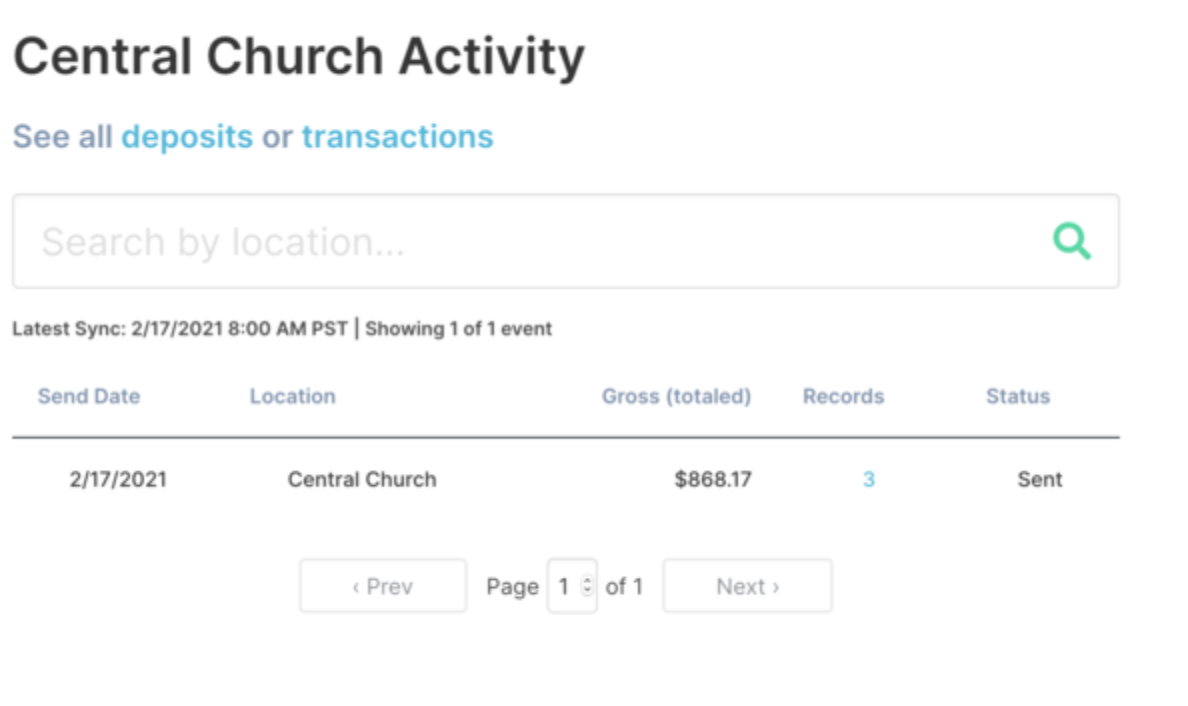This screenshot has height=706, width=1188.
Task: Click the Central Church row entry
Action: click(x=362, y=479)
